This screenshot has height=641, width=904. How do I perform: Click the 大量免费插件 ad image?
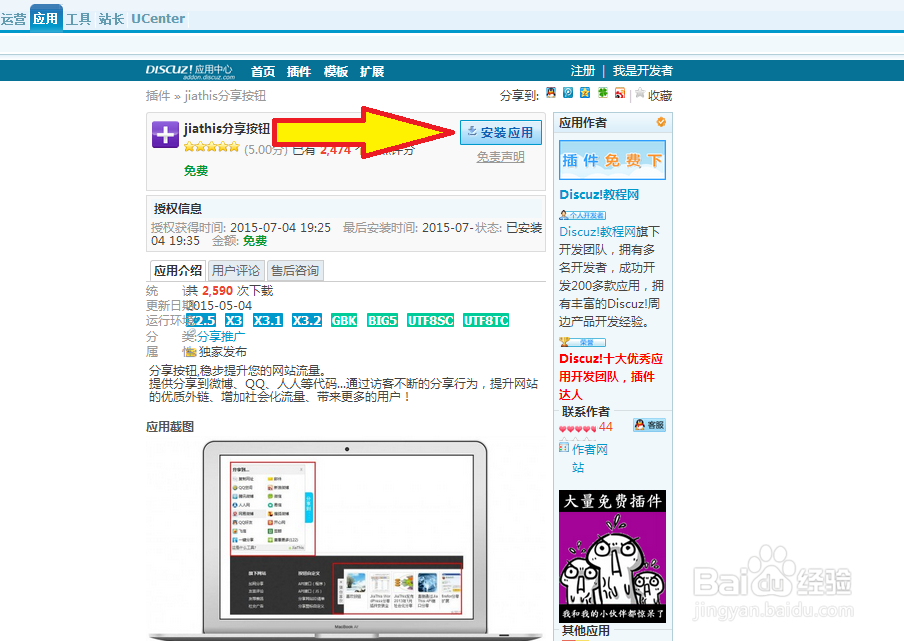(612, 556)
